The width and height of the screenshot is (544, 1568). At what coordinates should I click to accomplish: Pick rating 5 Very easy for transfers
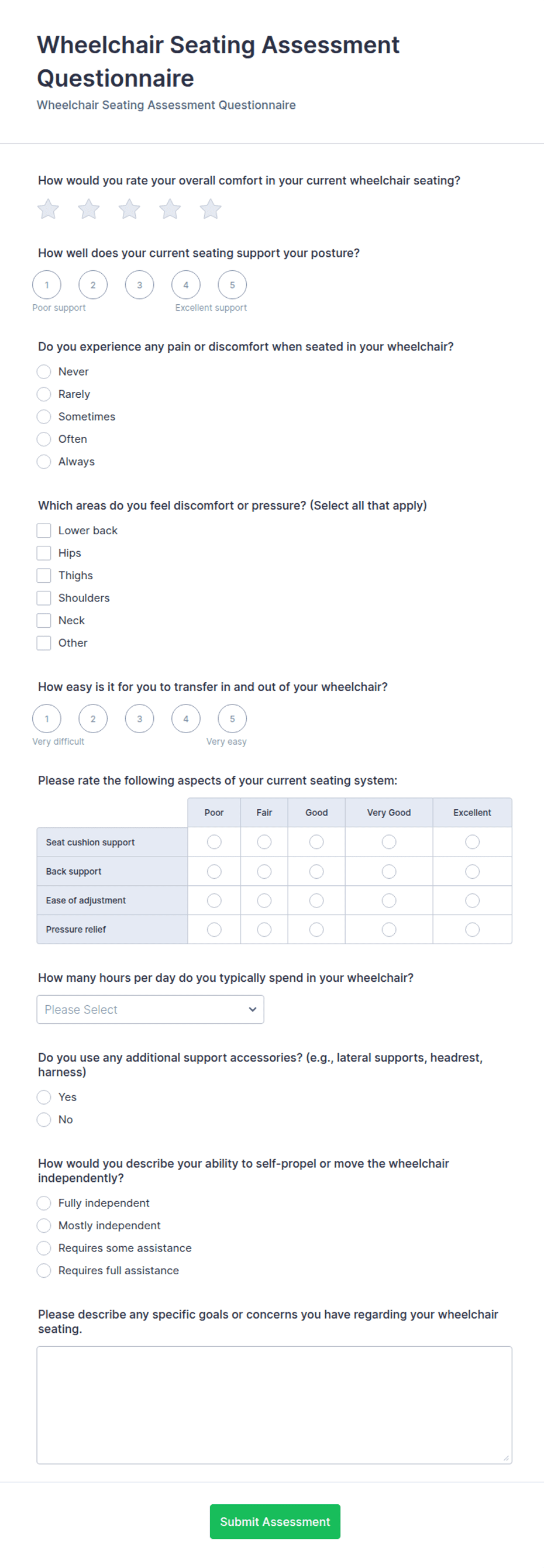click(x=232, y=719)
